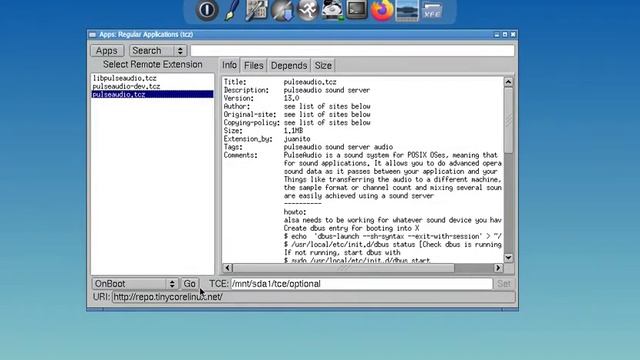Viewport: 640px width, 360px height.
Task: Click the TCE path field
Action: [362, 284]
